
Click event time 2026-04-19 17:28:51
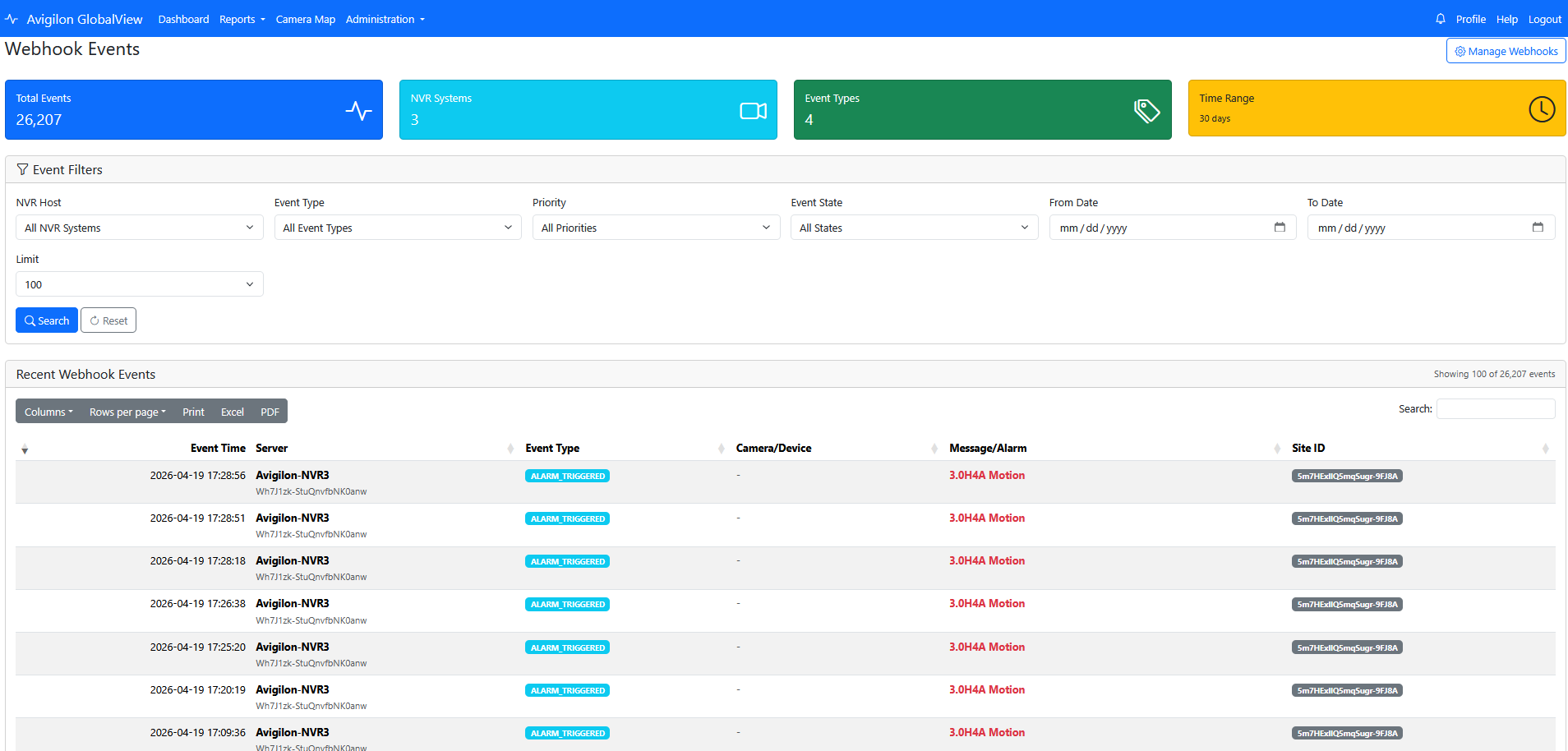pos(197,518)
